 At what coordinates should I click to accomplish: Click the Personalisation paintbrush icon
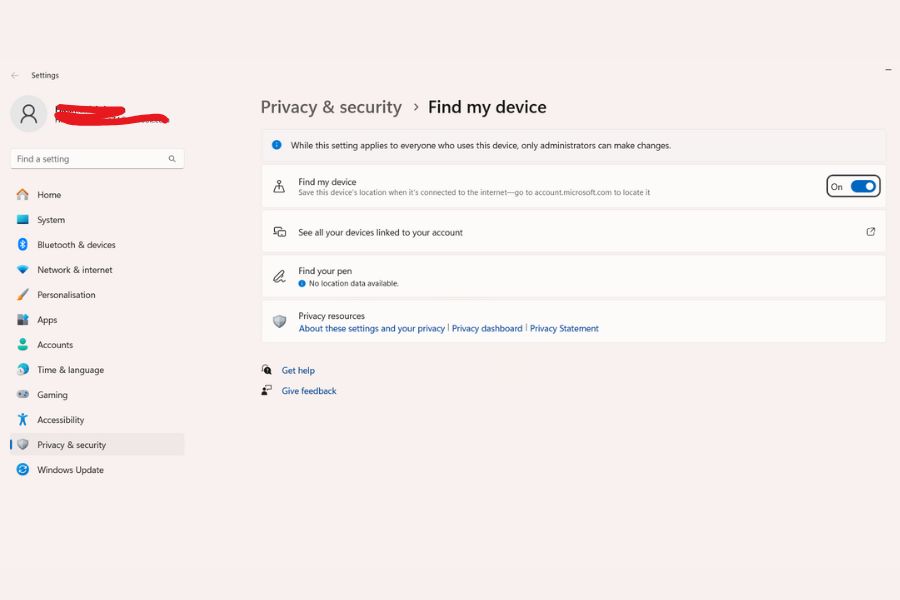pyautogui.click(x=22, y=295)
